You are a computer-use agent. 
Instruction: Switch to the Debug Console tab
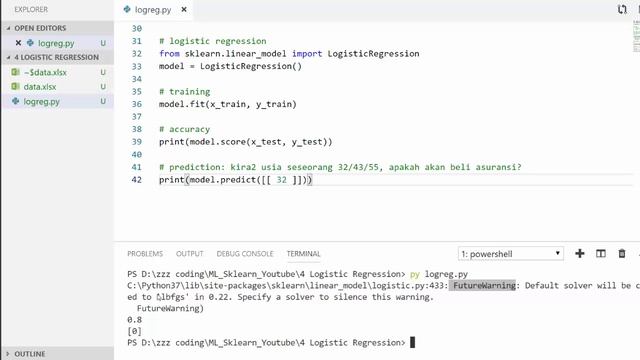(245, 254)
